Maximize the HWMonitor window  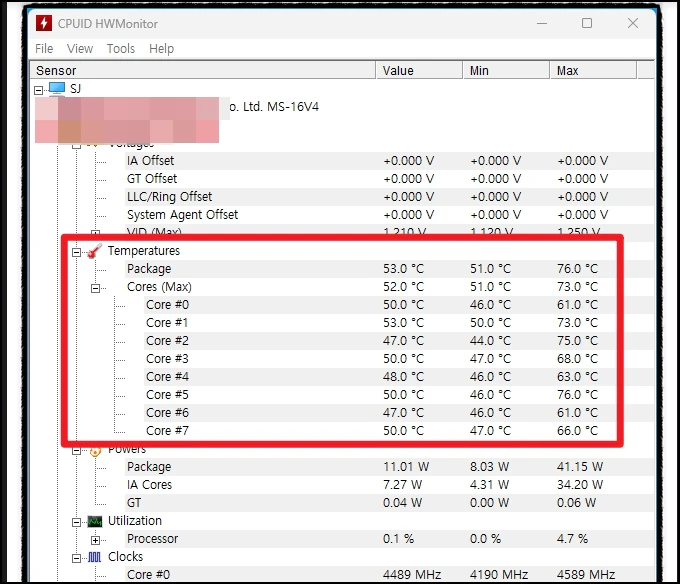pos(587,23)
